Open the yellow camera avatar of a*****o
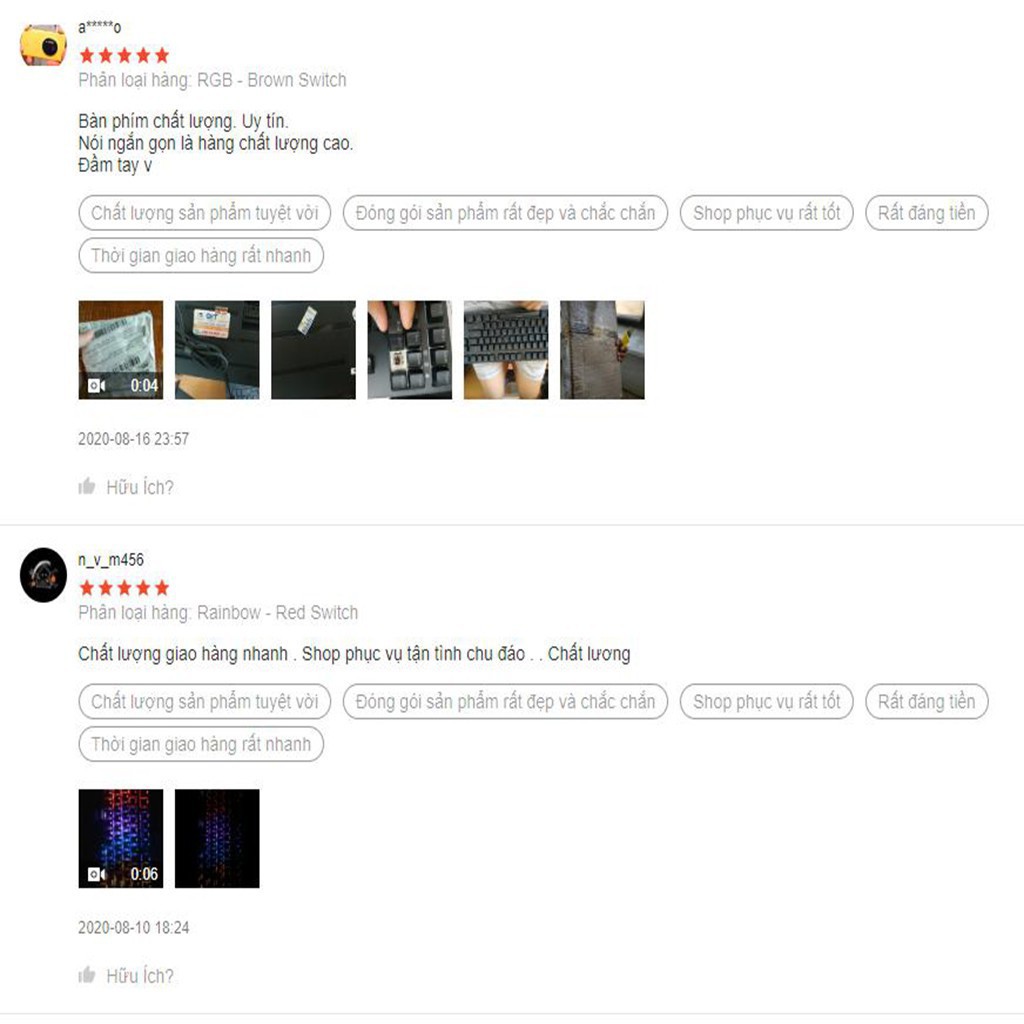 (43, 45)
